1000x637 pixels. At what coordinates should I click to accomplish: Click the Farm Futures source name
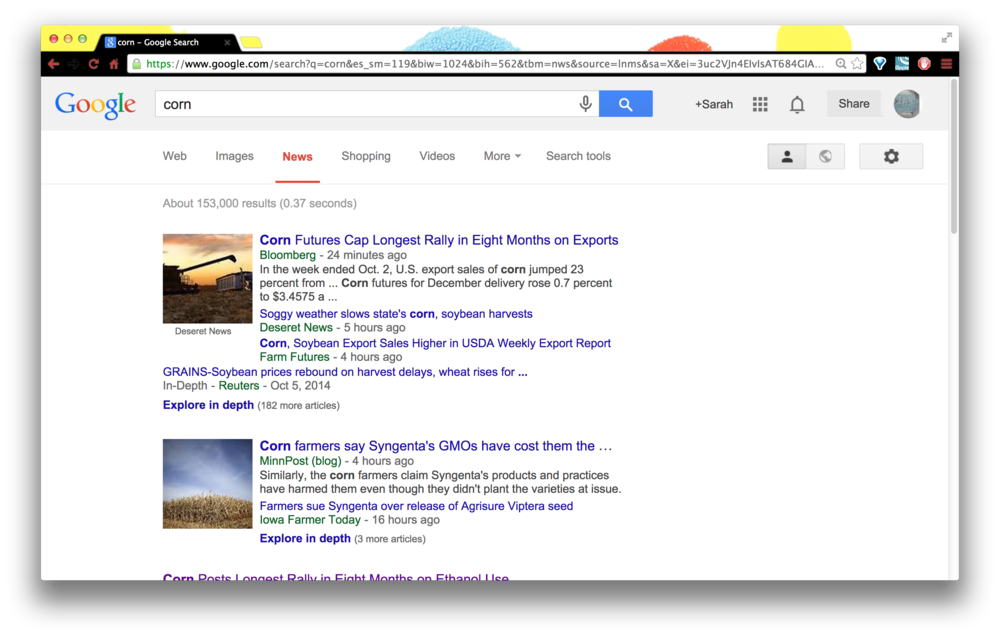(295, 357)
